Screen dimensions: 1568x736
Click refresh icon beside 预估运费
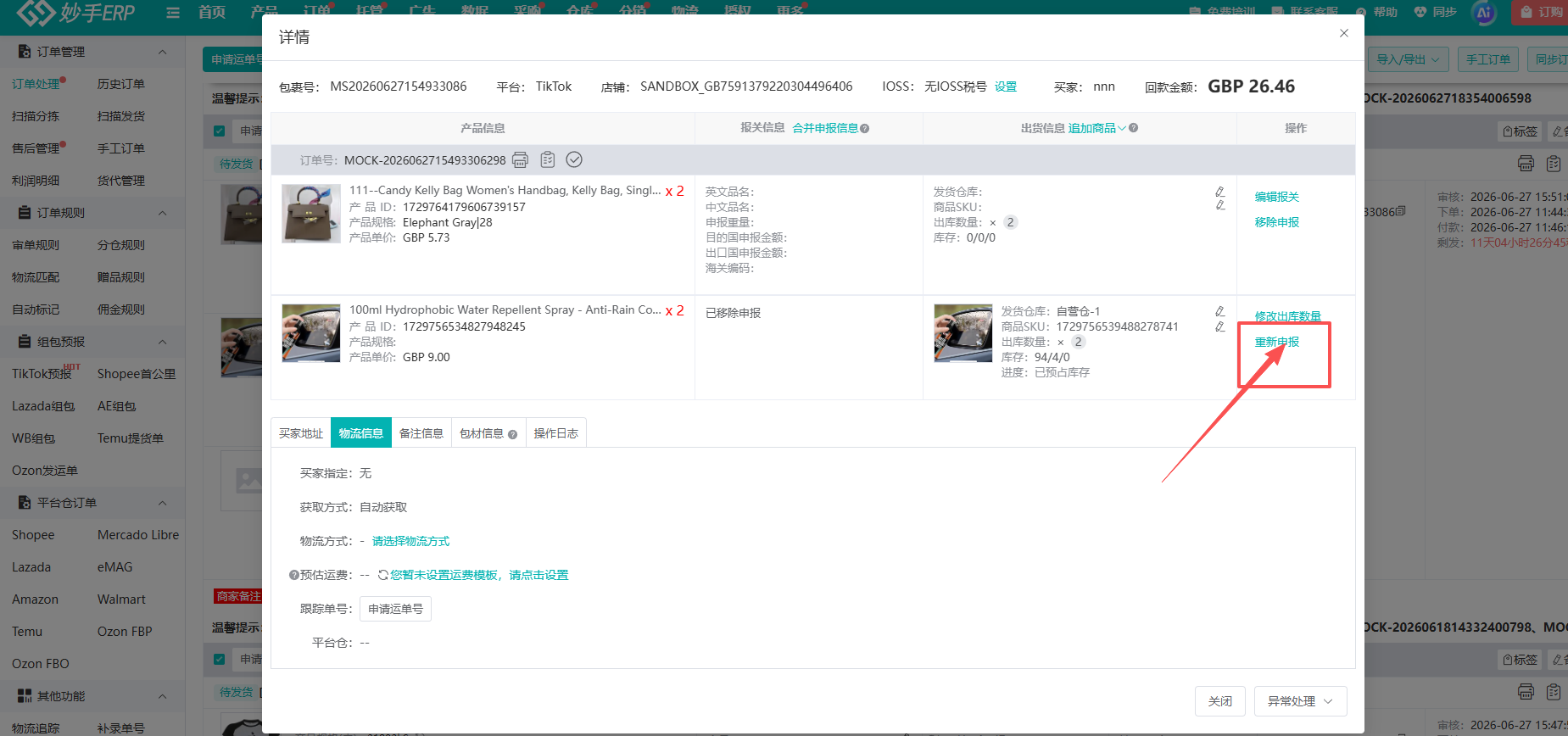[383, 575]
